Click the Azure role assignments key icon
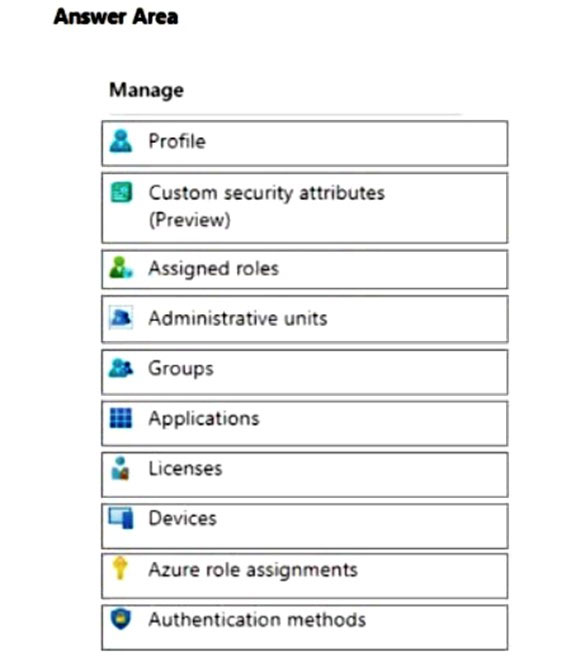The image size is (585, 663). [x=120, y=568]
